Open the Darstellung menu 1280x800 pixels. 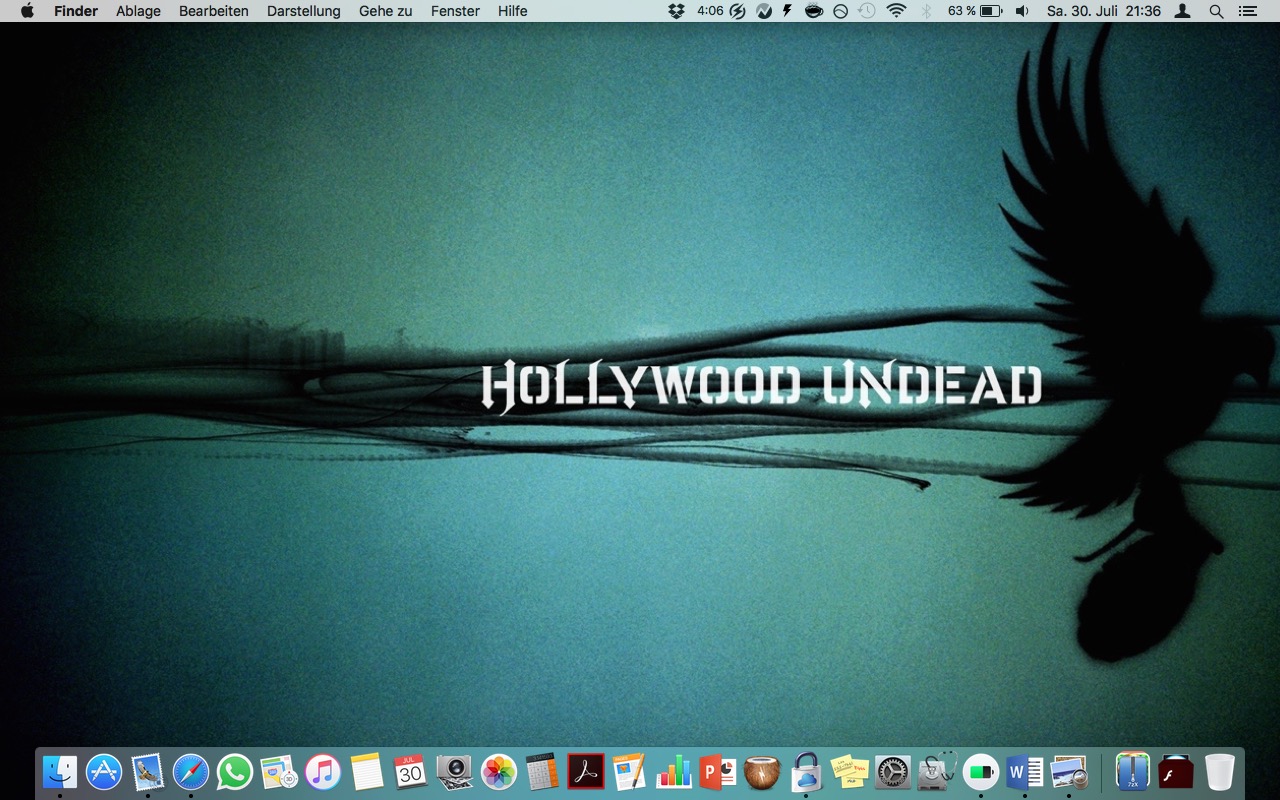tap(303, 11)
